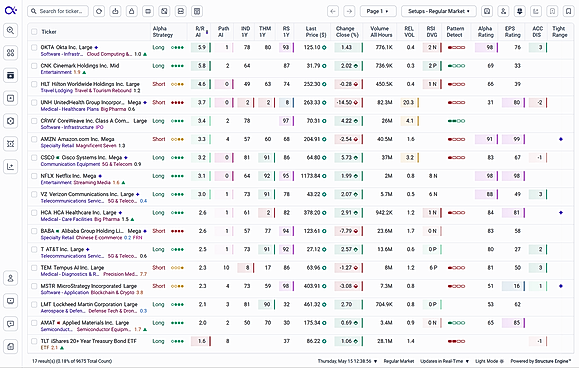Click the focus-frame icon in the sidebar
Screen dimensions: 579x368
point(11,144)
